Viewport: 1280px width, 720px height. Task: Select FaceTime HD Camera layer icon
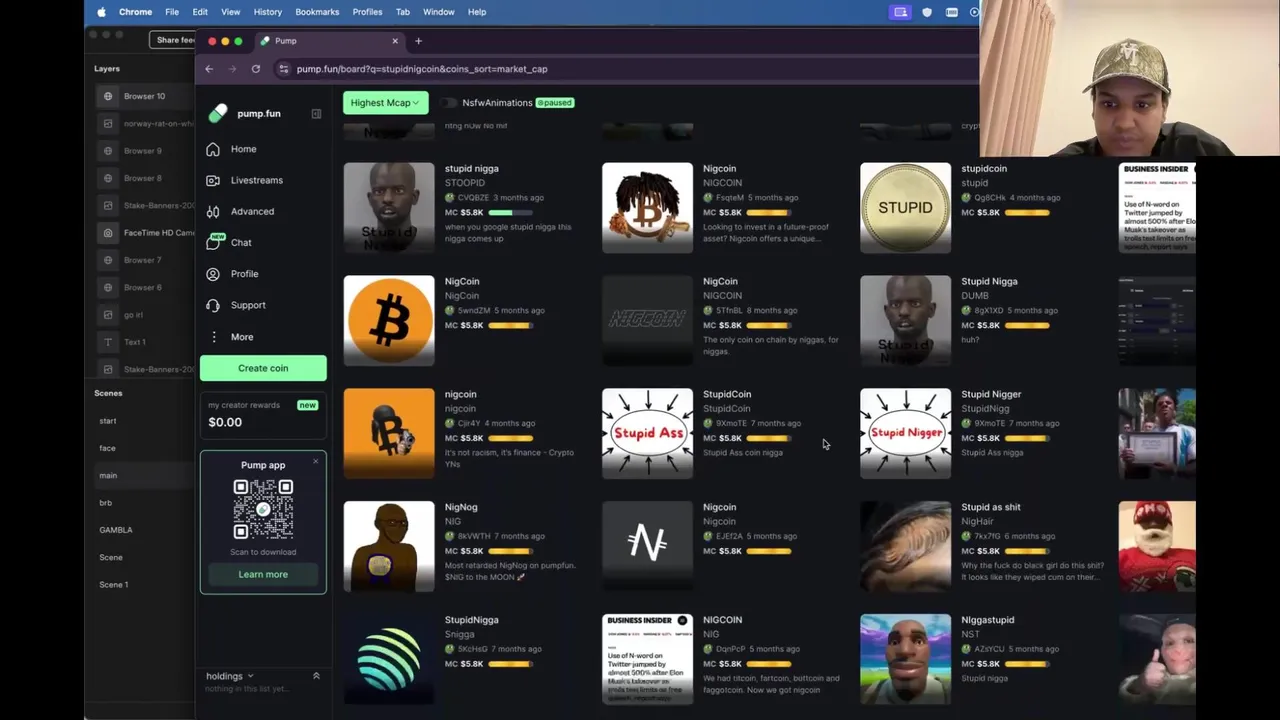(108, 233)
